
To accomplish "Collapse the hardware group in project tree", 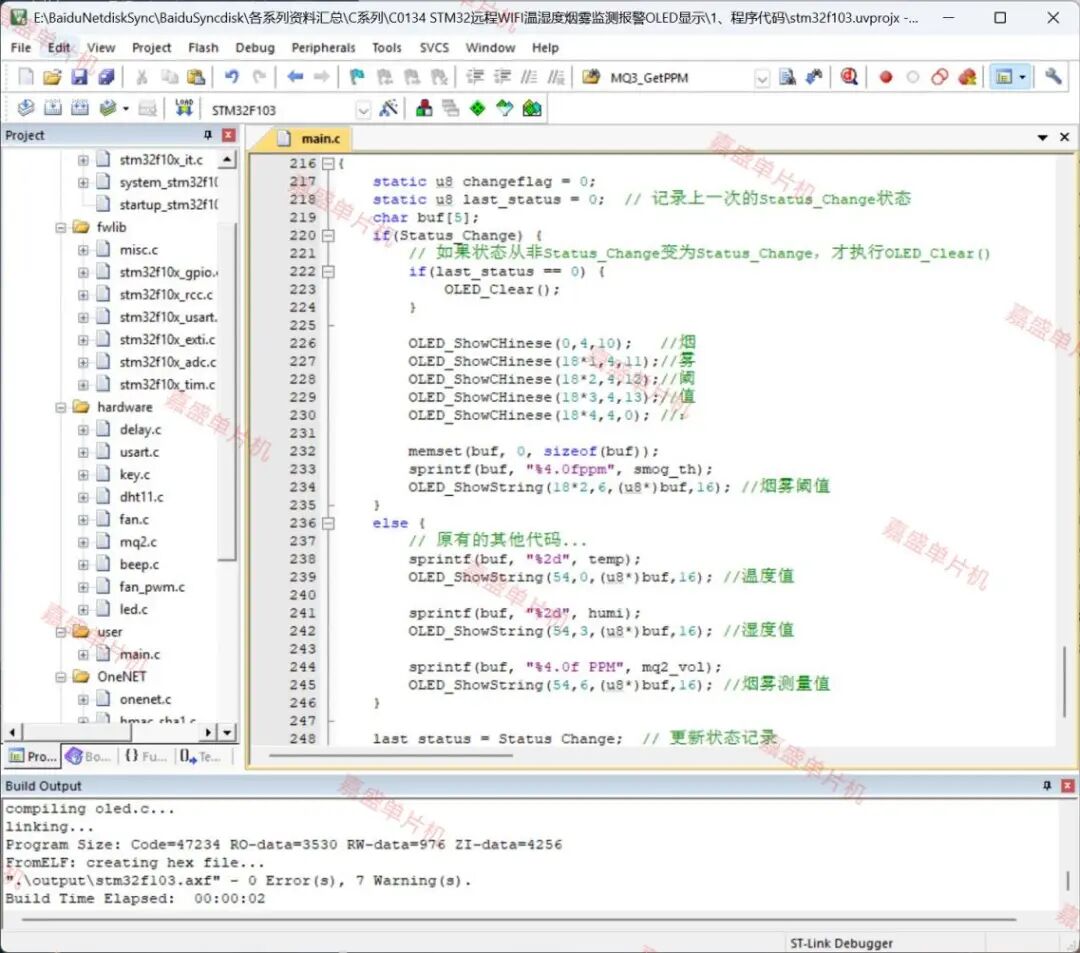I will (x=61, y=408).
